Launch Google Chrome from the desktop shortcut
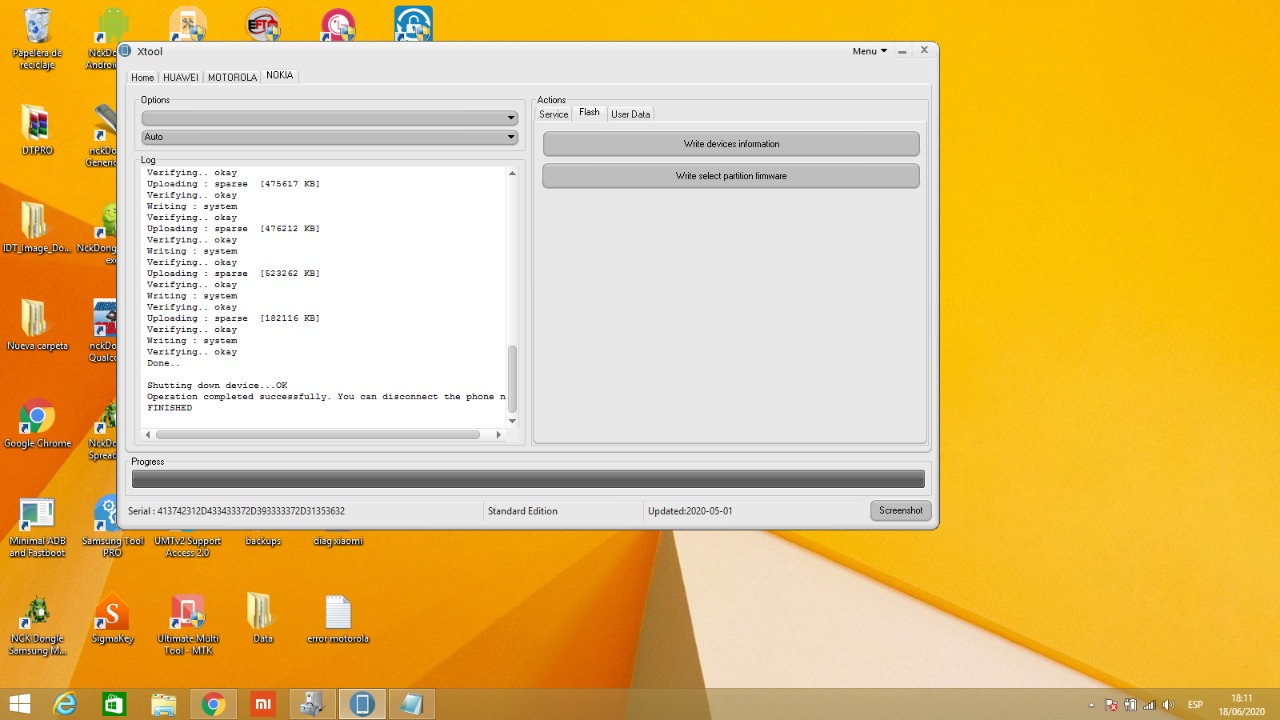The height and width of the screenshot is (720, 1280). point(37,423)
